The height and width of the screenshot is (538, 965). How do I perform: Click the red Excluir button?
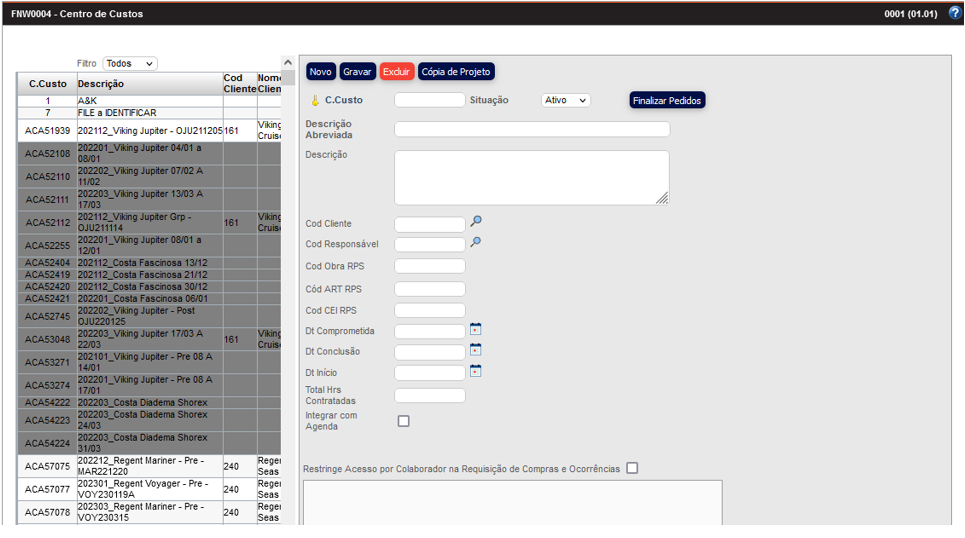point(397,72)
